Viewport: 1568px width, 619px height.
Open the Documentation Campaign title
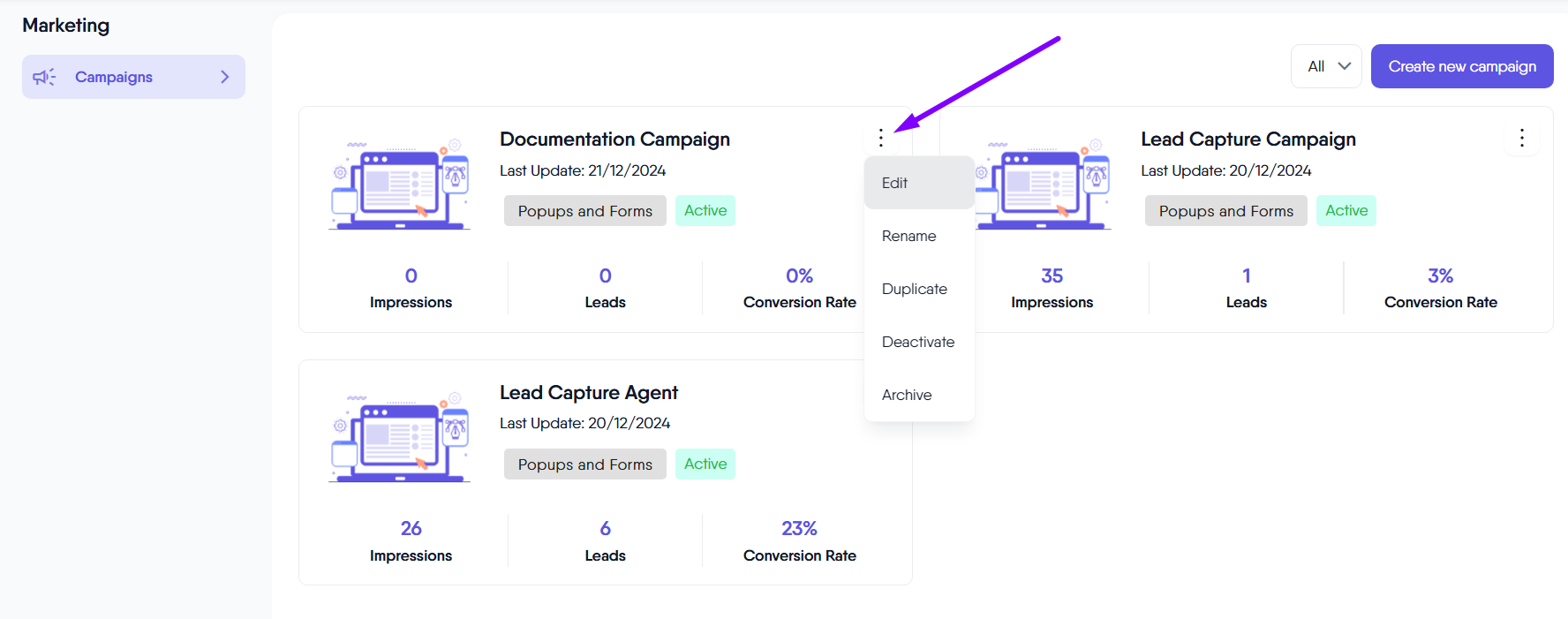[614, 140]
